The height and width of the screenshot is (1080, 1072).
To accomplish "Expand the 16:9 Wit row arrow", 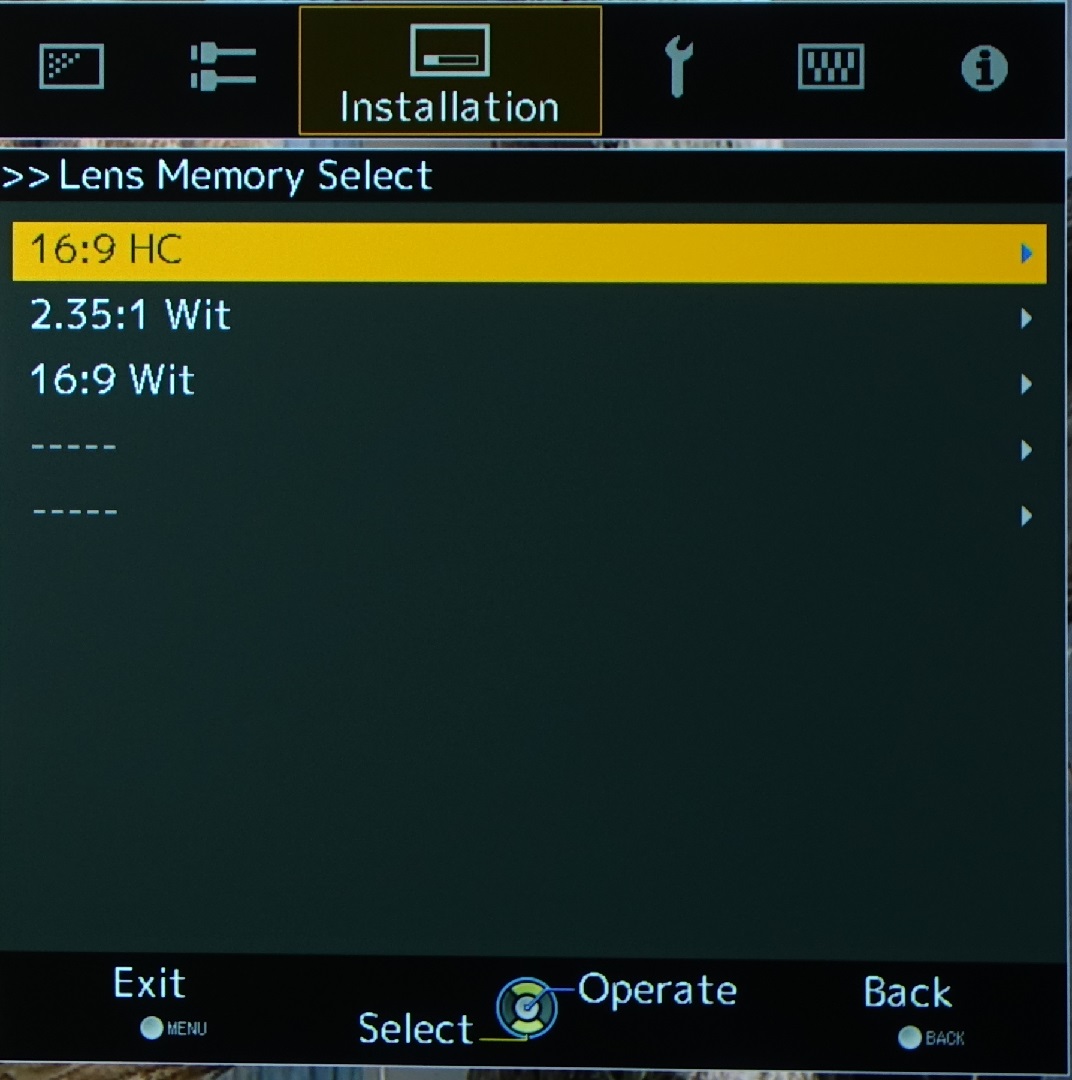I will (x=1027, y=384).
